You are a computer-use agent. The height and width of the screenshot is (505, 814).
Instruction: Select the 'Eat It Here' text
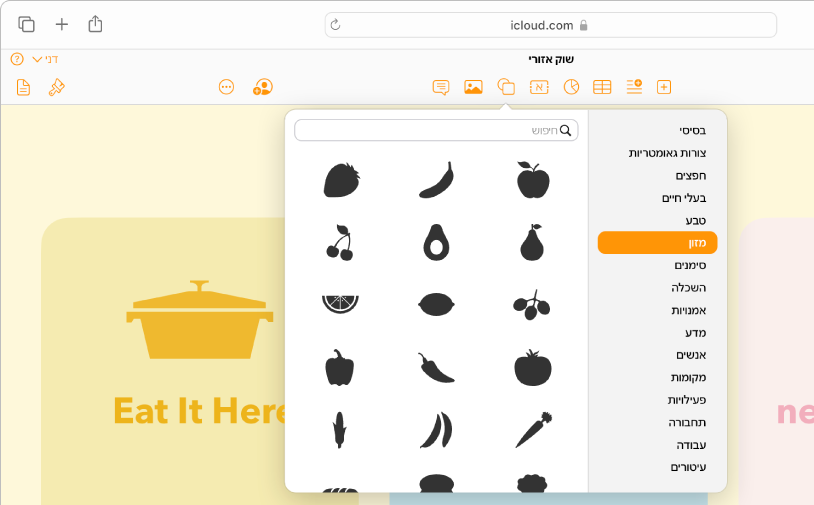[x=200, y=411]
